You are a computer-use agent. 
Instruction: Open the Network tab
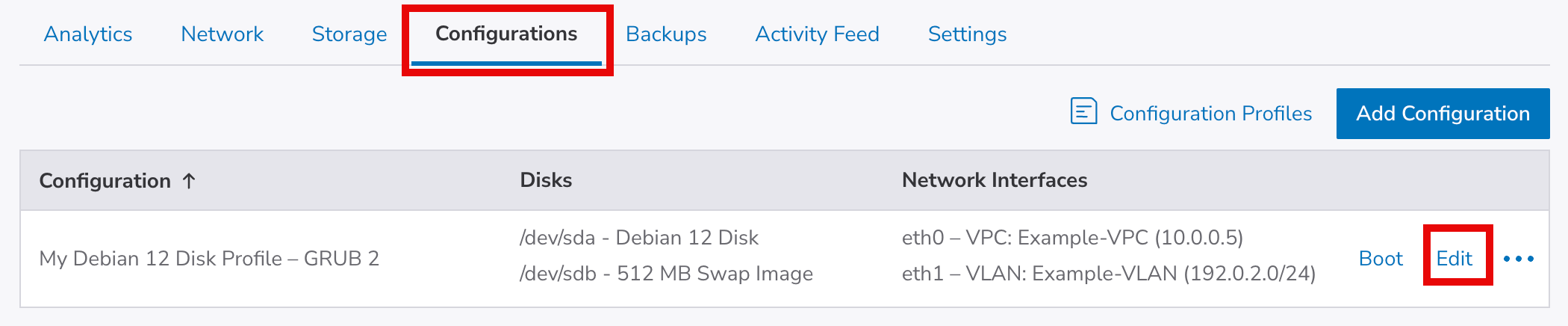(x=222, y=34)
